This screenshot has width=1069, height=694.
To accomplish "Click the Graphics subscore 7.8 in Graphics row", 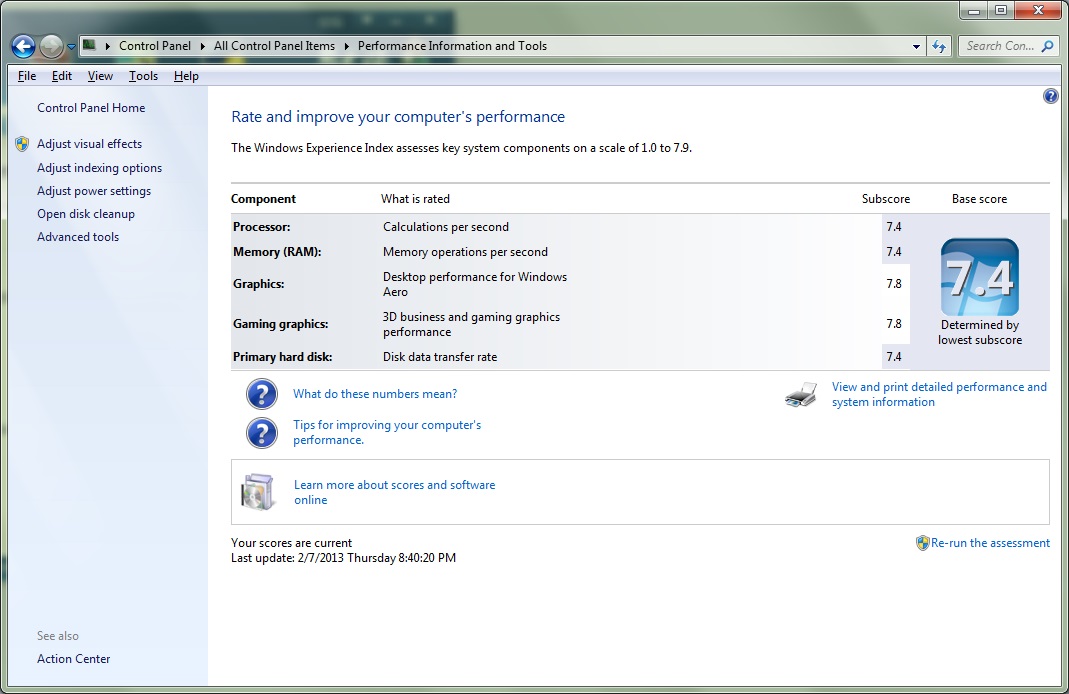I will (x=894, y=284).
